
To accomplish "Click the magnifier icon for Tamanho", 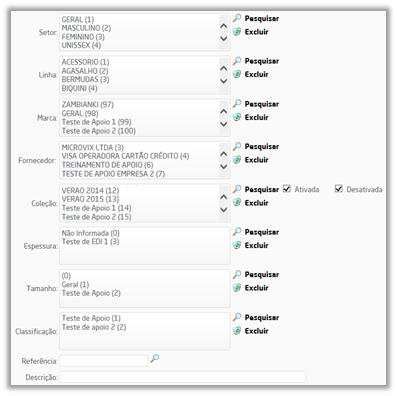I will (x=237, y=274).
